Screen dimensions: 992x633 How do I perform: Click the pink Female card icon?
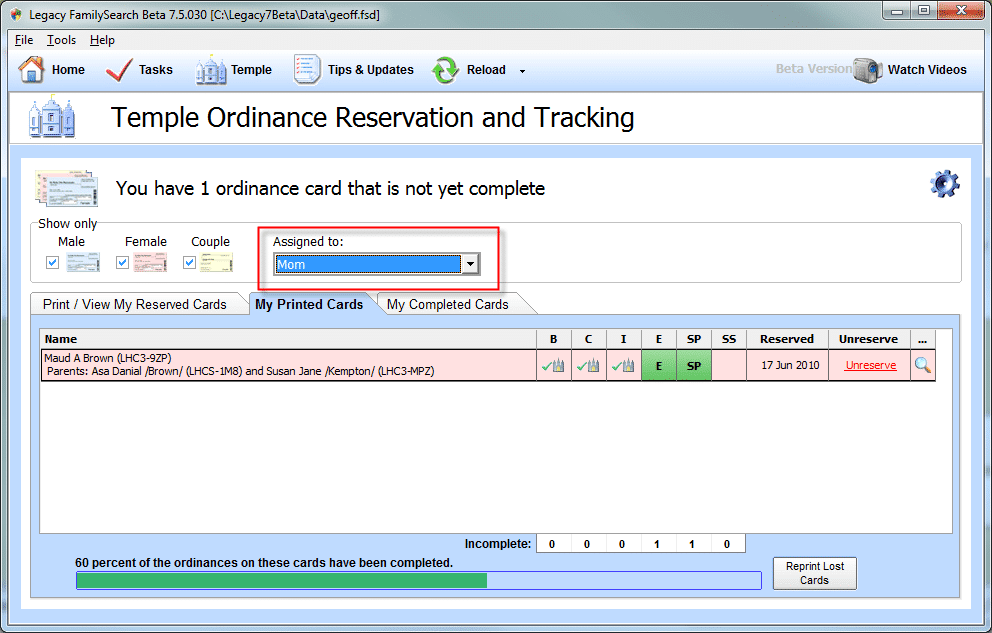point(150,262)
